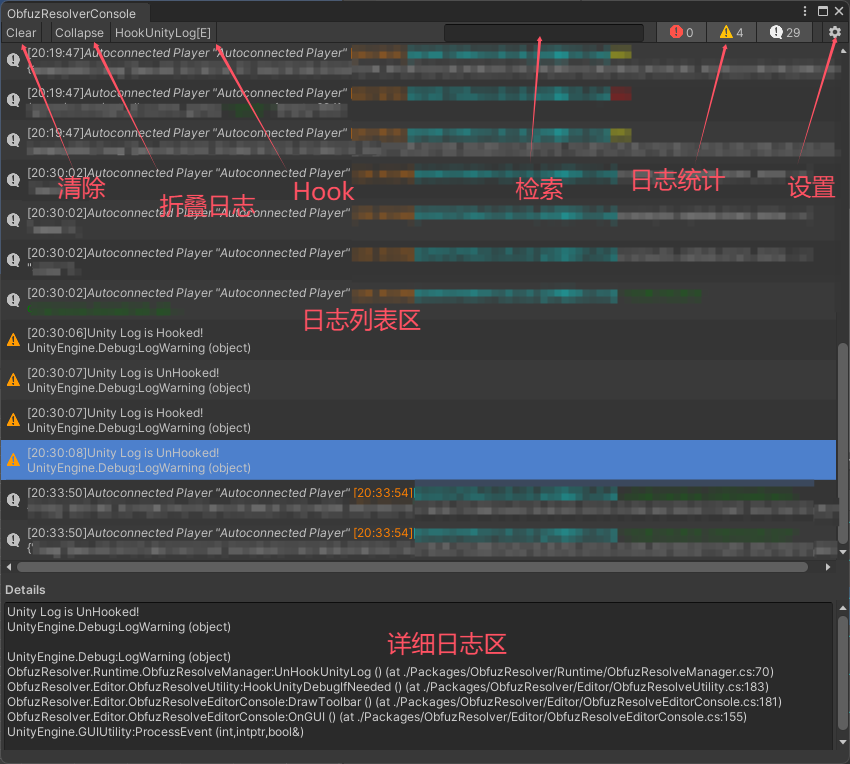850x764 pixels.
Task: Click the horizontal scrollbar right arrow
Action: click(828, 567)
